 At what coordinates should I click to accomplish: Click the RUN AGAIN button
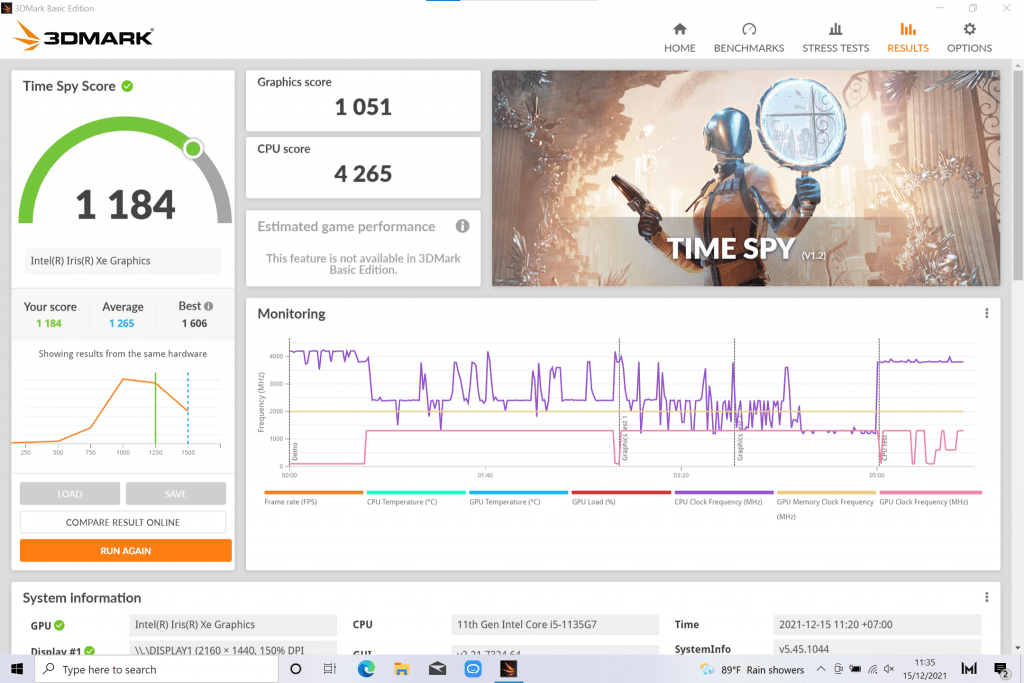coord(125,550)
